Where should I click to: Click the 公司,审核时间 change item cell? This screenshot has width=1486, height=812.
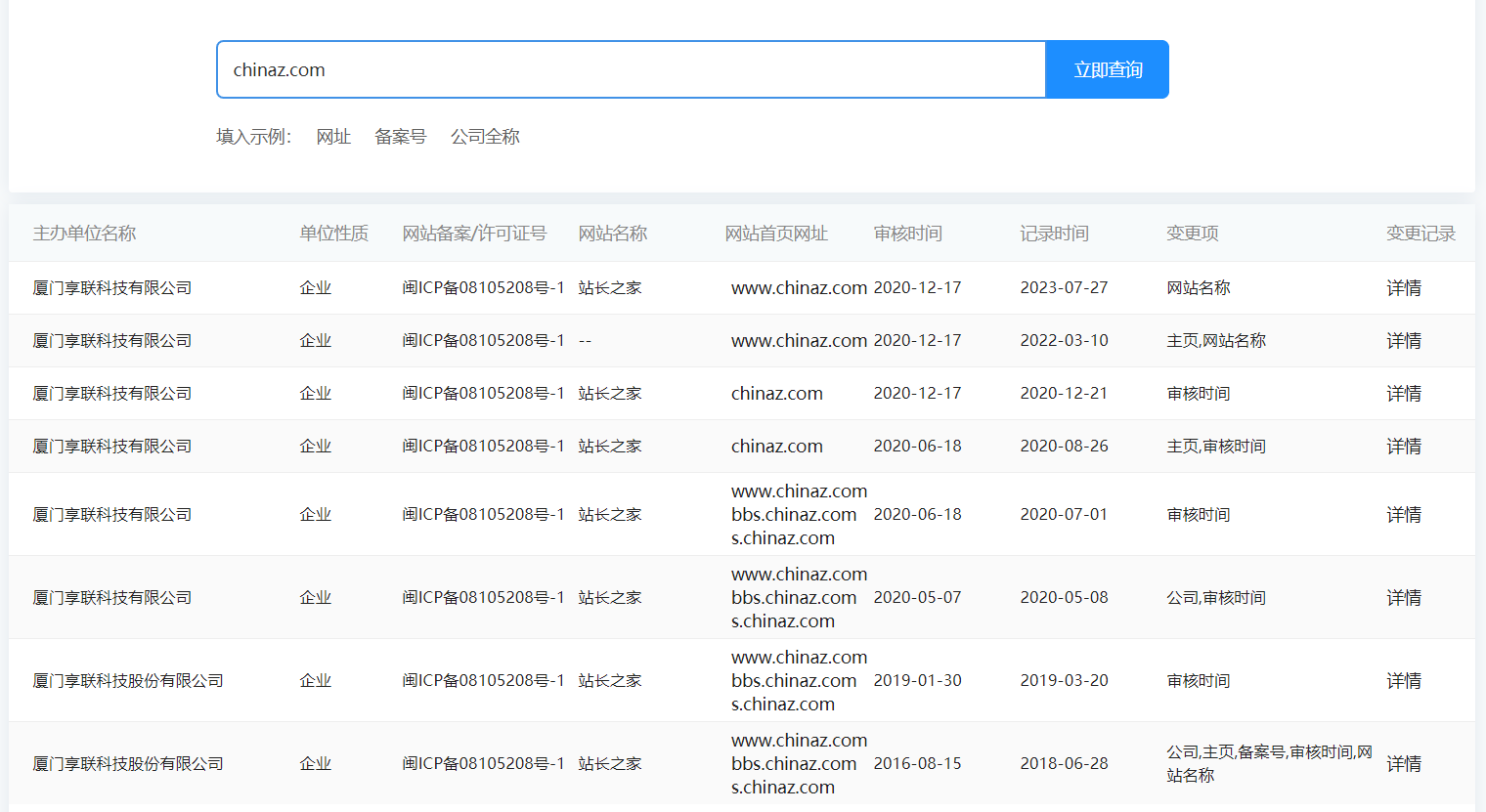[x=1216, y=598]
